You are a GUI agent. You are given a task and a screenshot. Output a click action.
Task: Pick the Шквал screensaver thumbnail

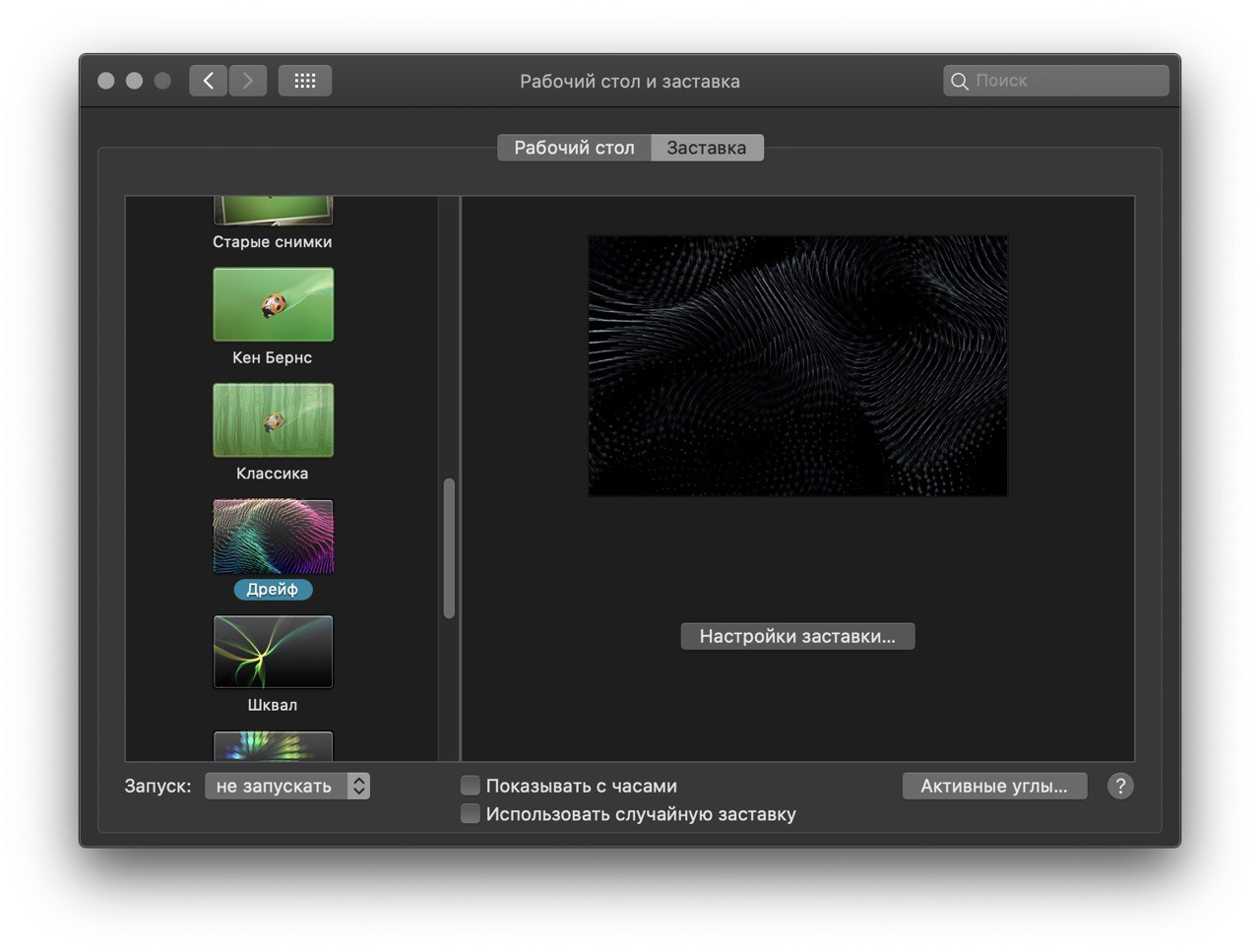click(x=274, y=652)
